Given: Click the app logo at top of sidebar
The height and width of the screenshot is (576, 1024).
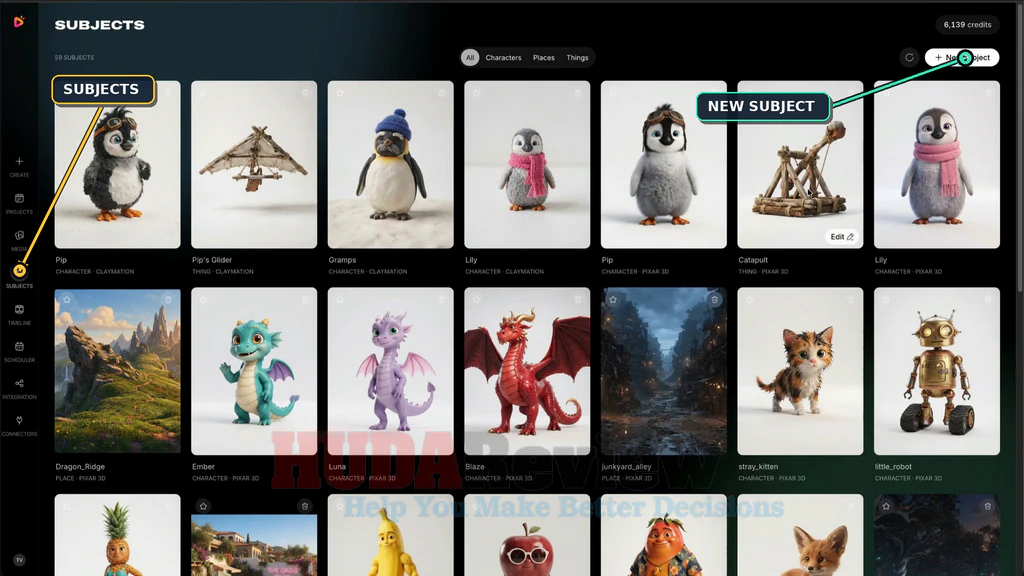Looking at the screenshot, I should coord(19,22).
